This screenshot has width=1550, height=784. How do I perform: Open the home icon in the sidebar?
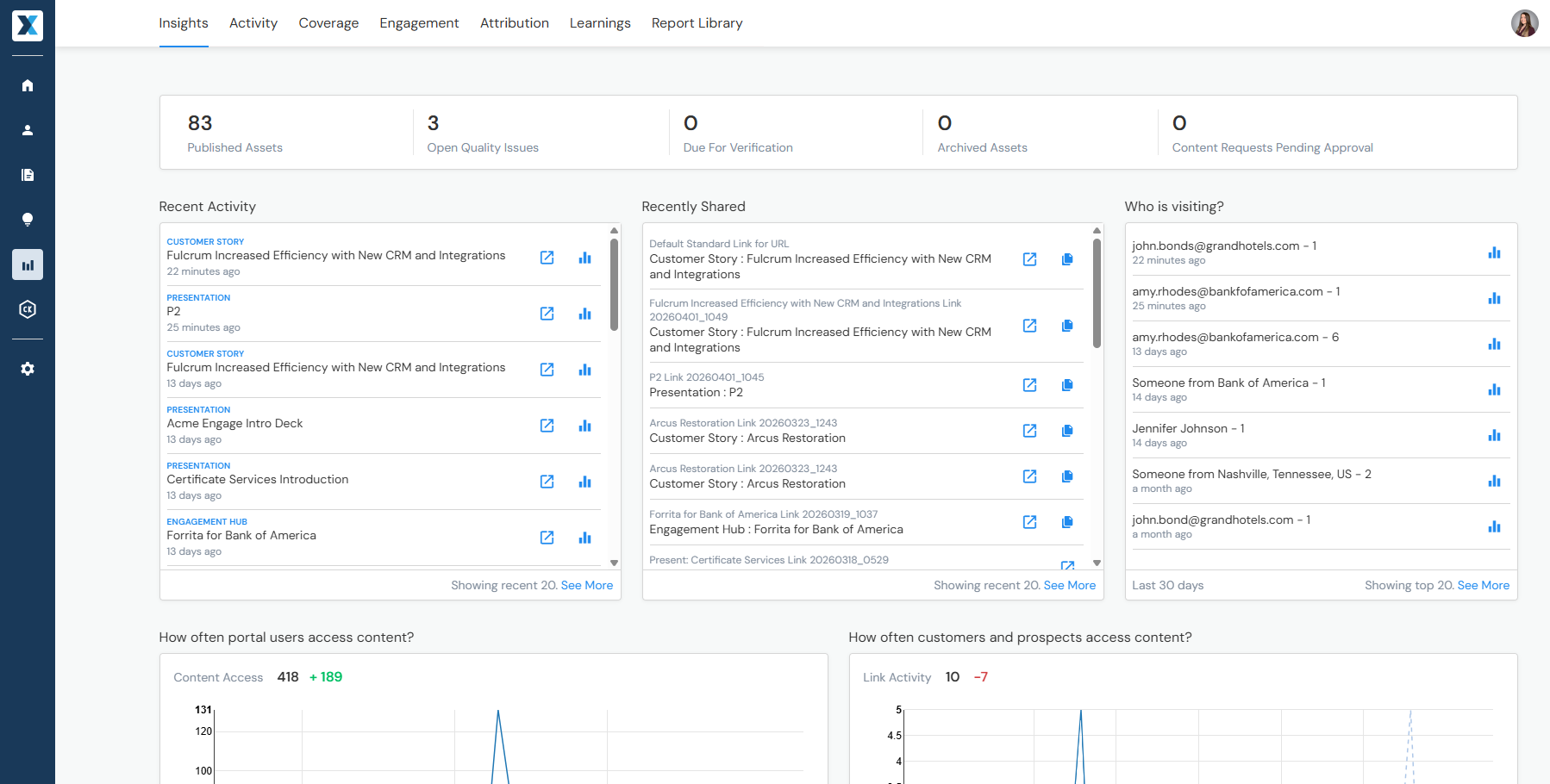click(x=28, y=85)
